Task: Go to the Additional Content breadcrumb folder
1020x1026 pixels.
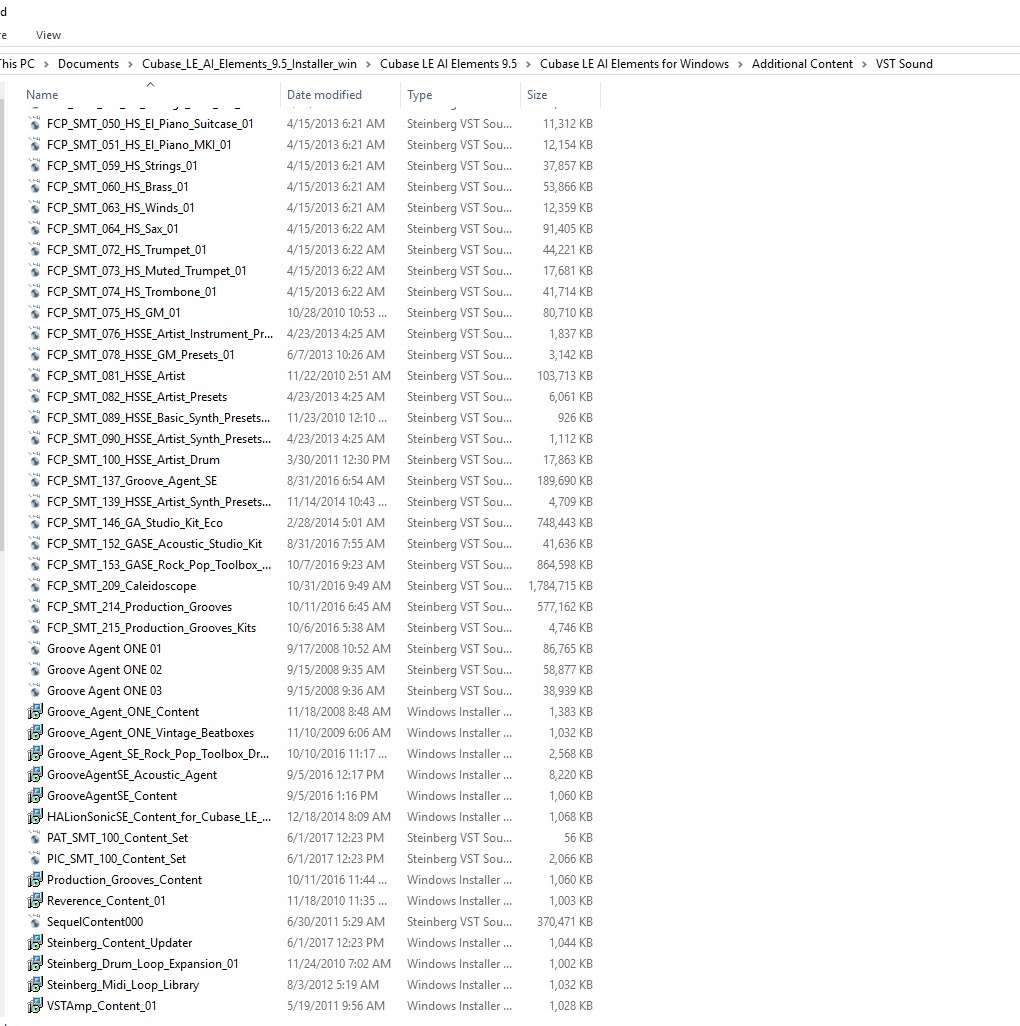Action: click(x=802, y=63)
